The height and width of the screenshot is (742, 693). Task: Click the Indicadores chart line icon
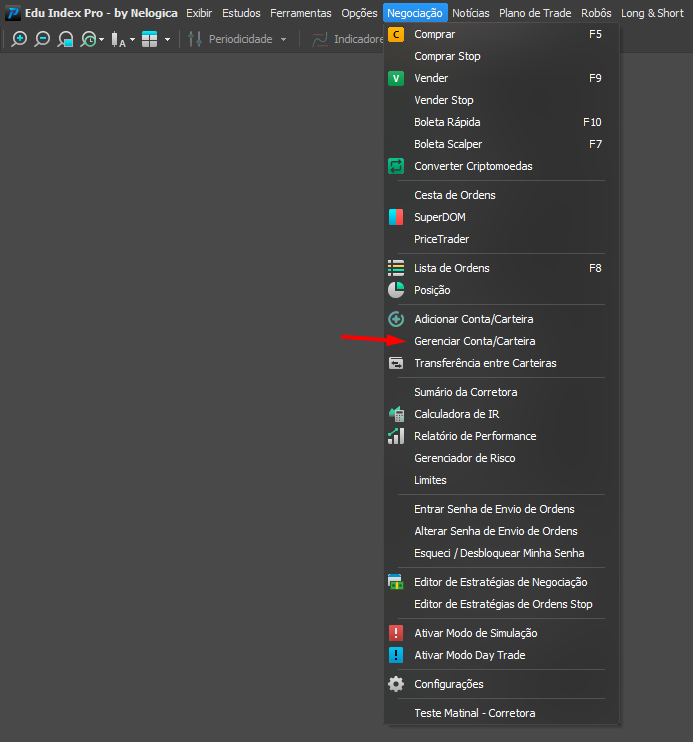[x=320, y=39]
